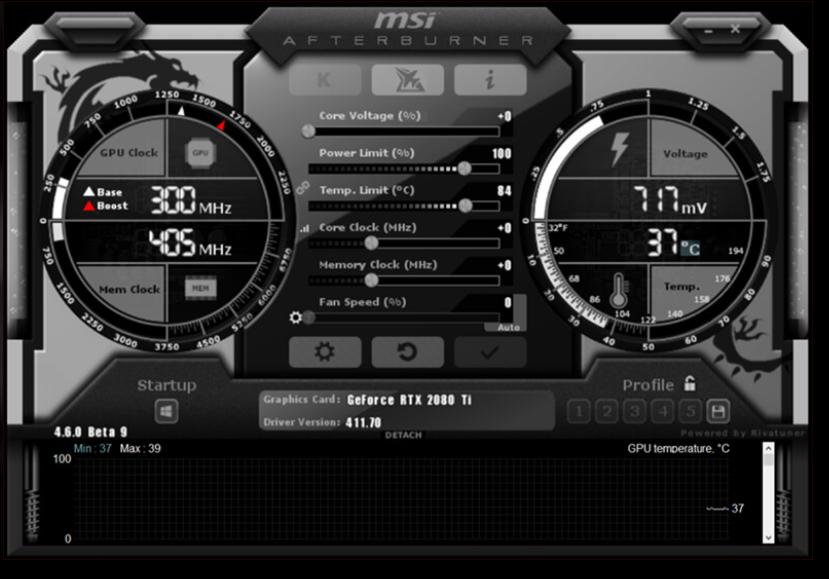Click the Core Clock value +0
This screenshot has width=829, height=579.
tap(504, 228)
